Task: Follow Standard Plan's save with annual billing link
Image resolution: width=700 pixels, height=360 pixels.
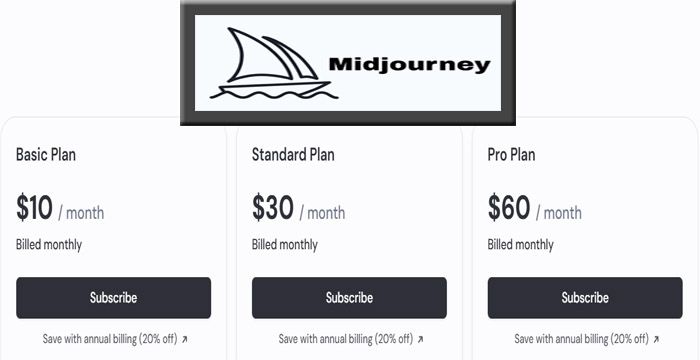Action: pyautogui.click(x=346, y=339)
